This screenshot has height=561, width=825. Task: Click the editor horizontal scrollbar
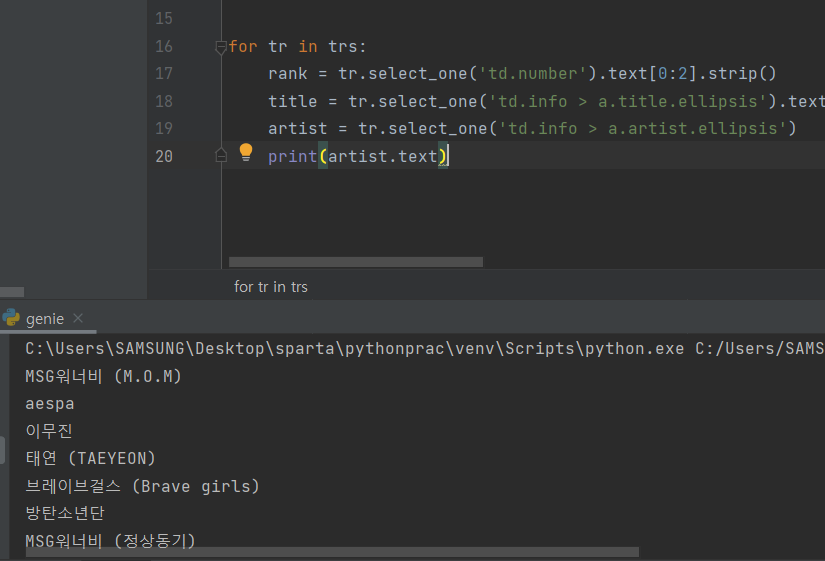(356, 262)
